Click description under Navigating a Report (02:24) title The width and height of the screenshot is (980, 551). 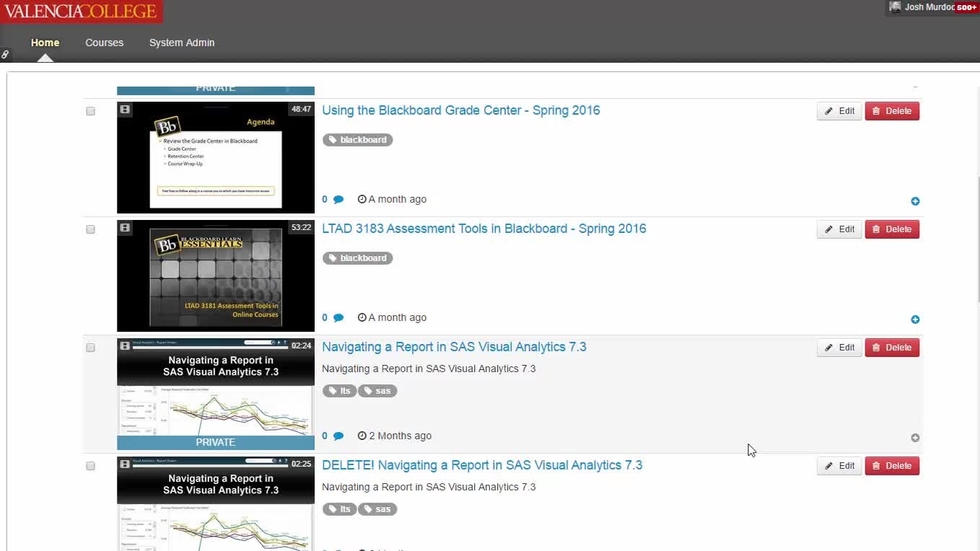coord(429,369)
